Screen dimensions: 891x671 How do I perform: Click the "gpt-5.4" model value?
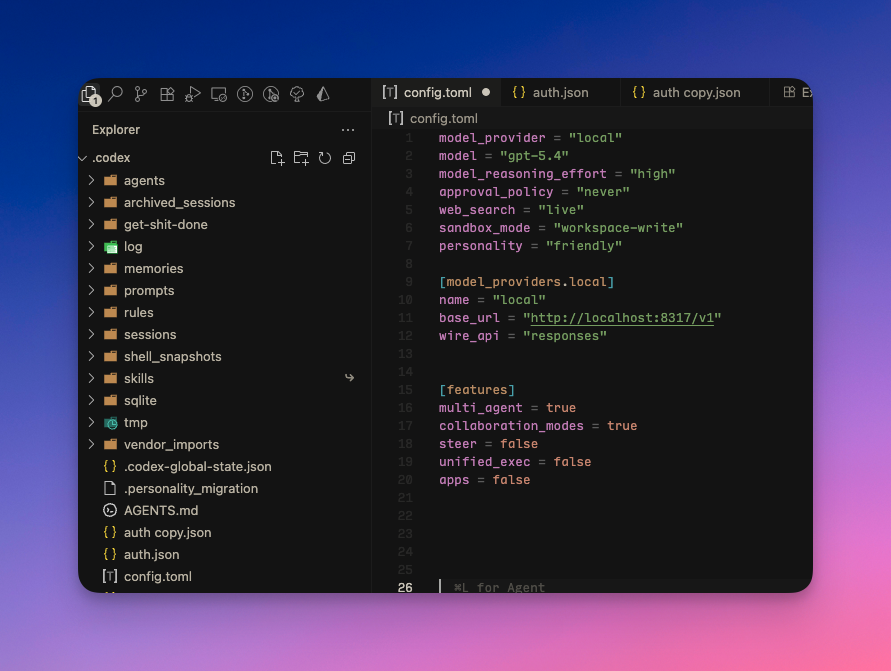pyautogui.click(x=534, y=156)
